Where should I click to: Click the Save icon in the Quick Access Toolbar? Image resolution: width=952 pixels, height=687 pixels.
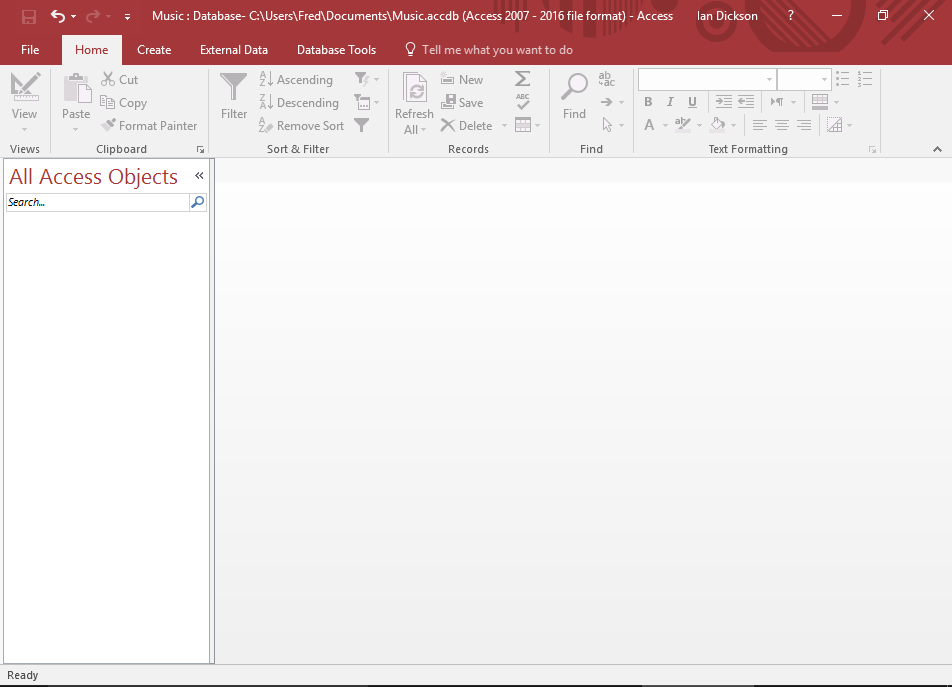point(29,16)
